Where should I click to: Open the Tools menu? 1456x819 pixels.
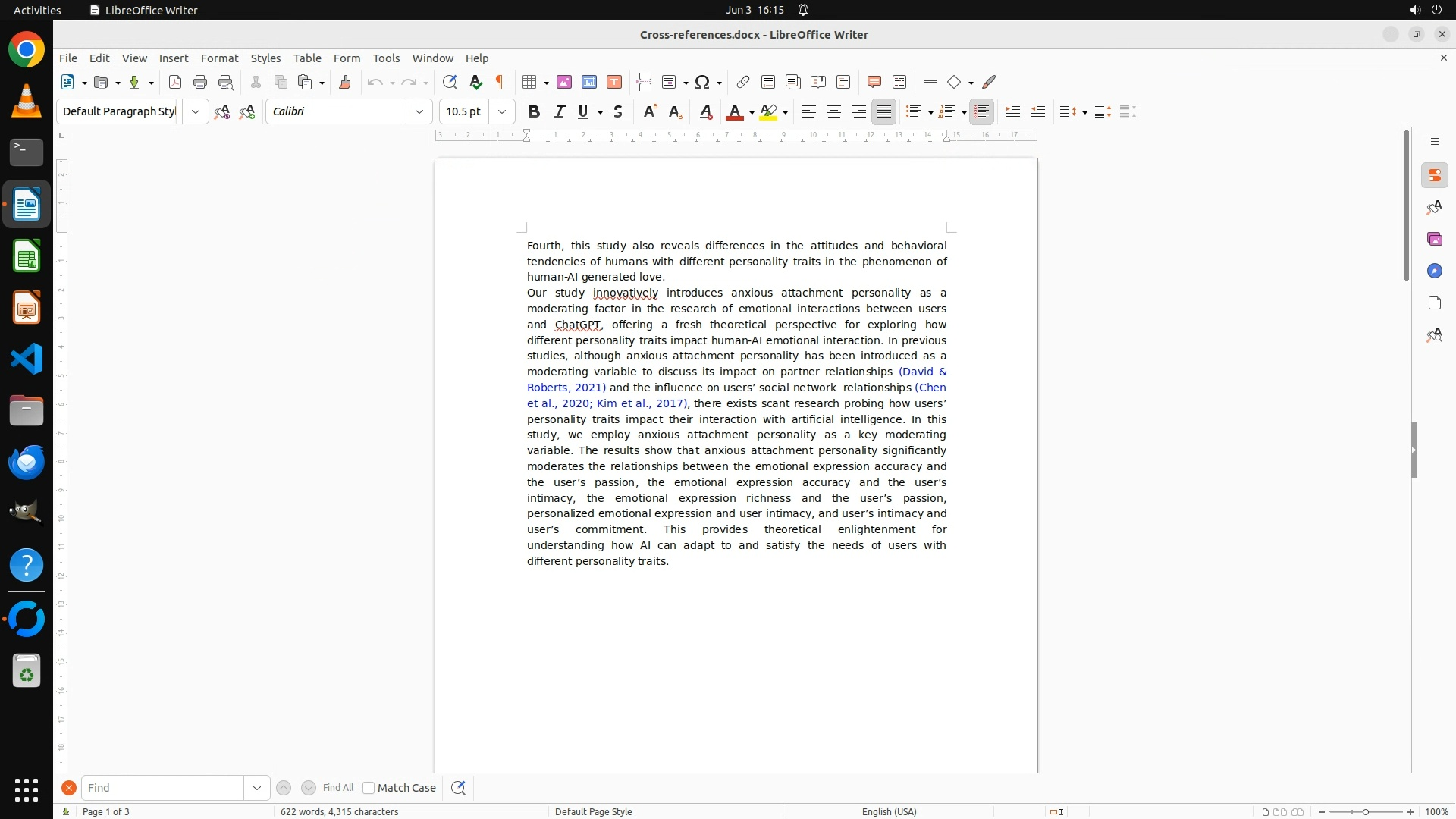pyautogui.click(x=386, y=58)
